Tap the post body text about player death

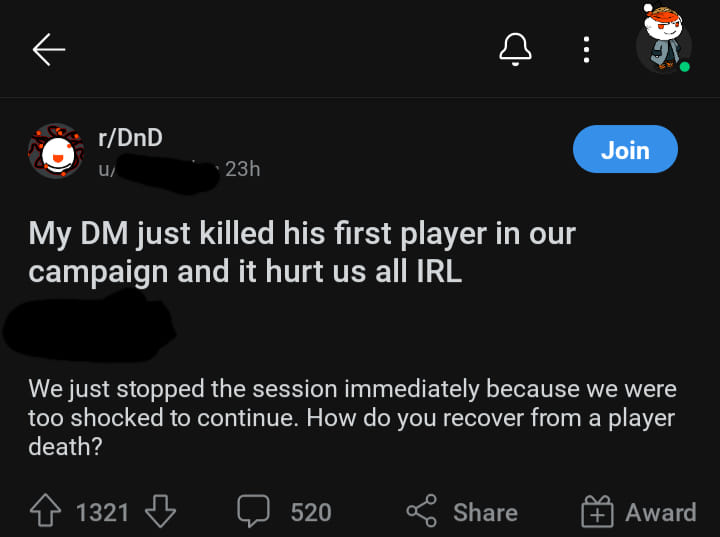pyautogui.click(x=350, y=416)
